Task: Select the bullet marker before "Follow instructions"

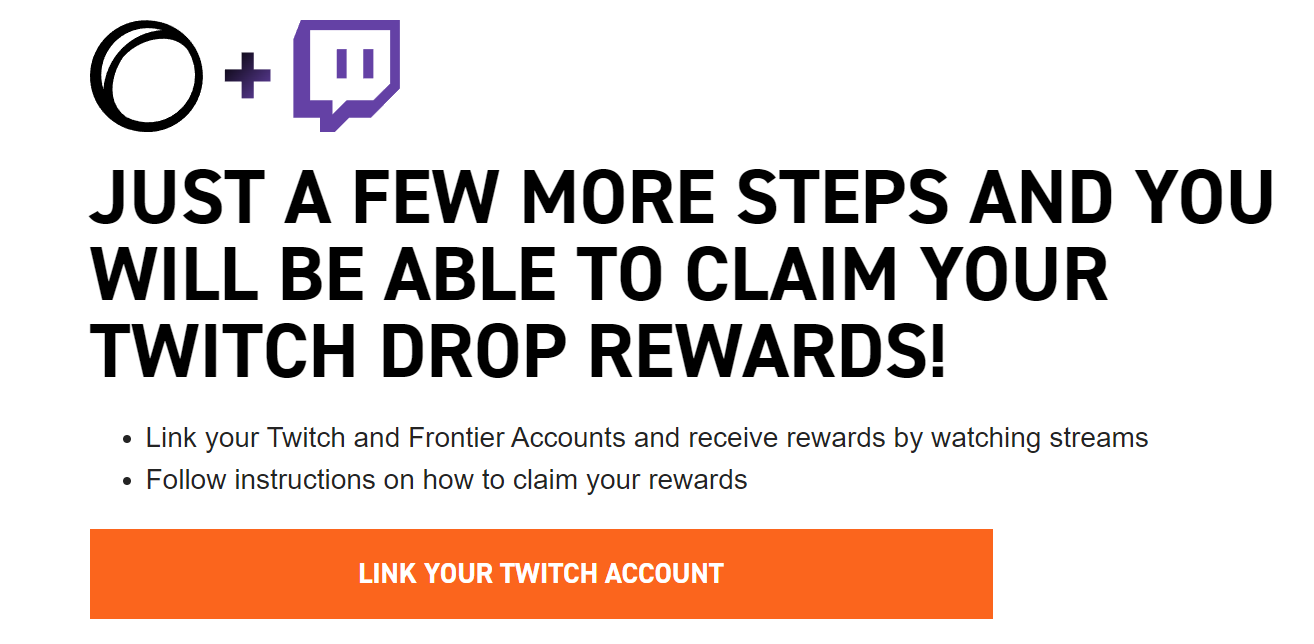Action: [127, 481]
